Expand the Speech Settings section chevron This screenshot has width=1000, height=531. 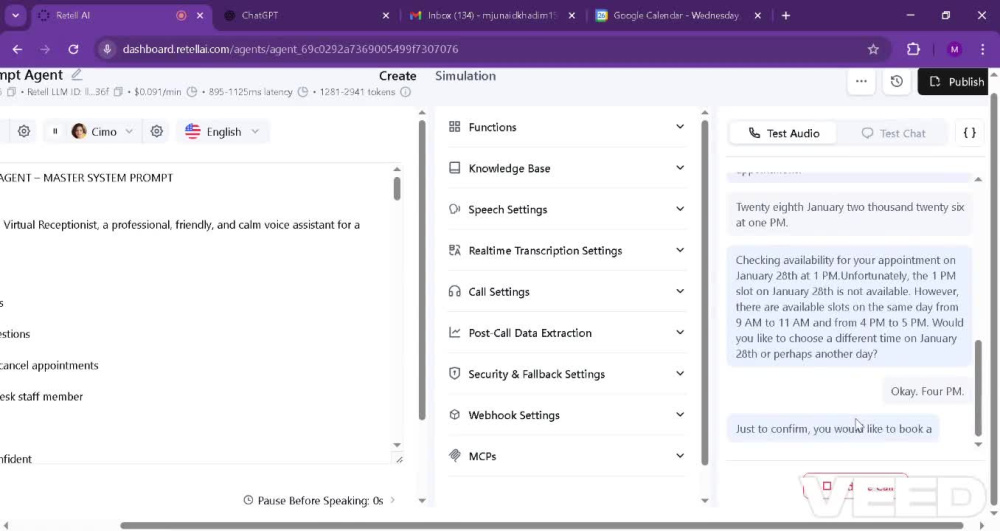click(x=680, y=208)
